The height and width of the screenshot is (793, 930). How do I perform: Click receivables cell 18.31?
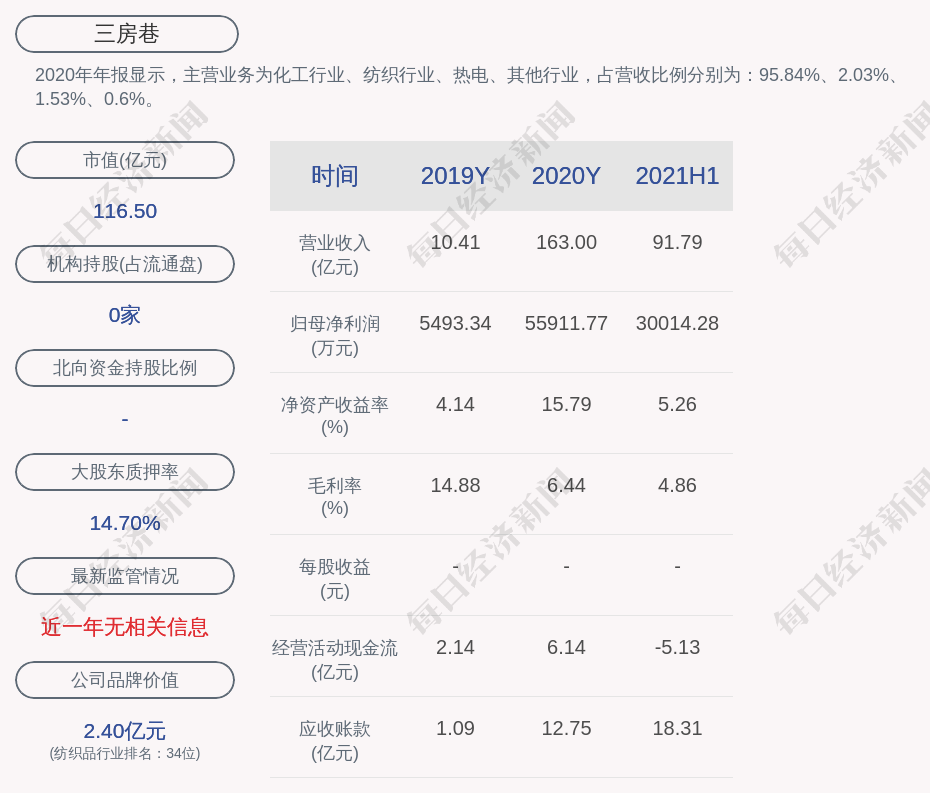click(x=677, y=728)
